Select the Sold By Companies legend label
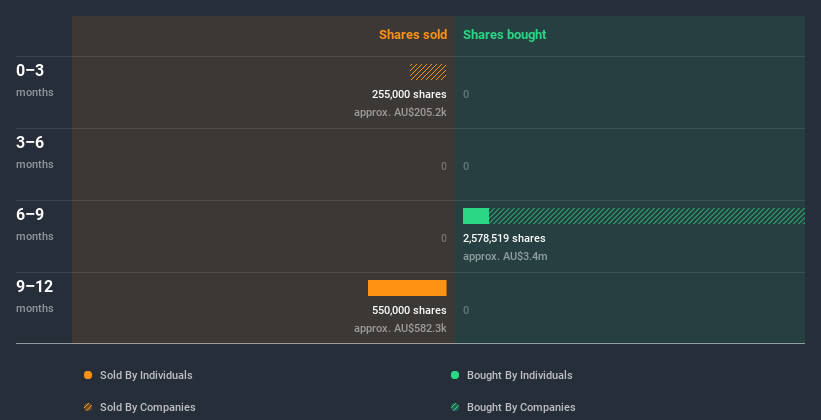 pyautogui.click(x=148, y=407)
